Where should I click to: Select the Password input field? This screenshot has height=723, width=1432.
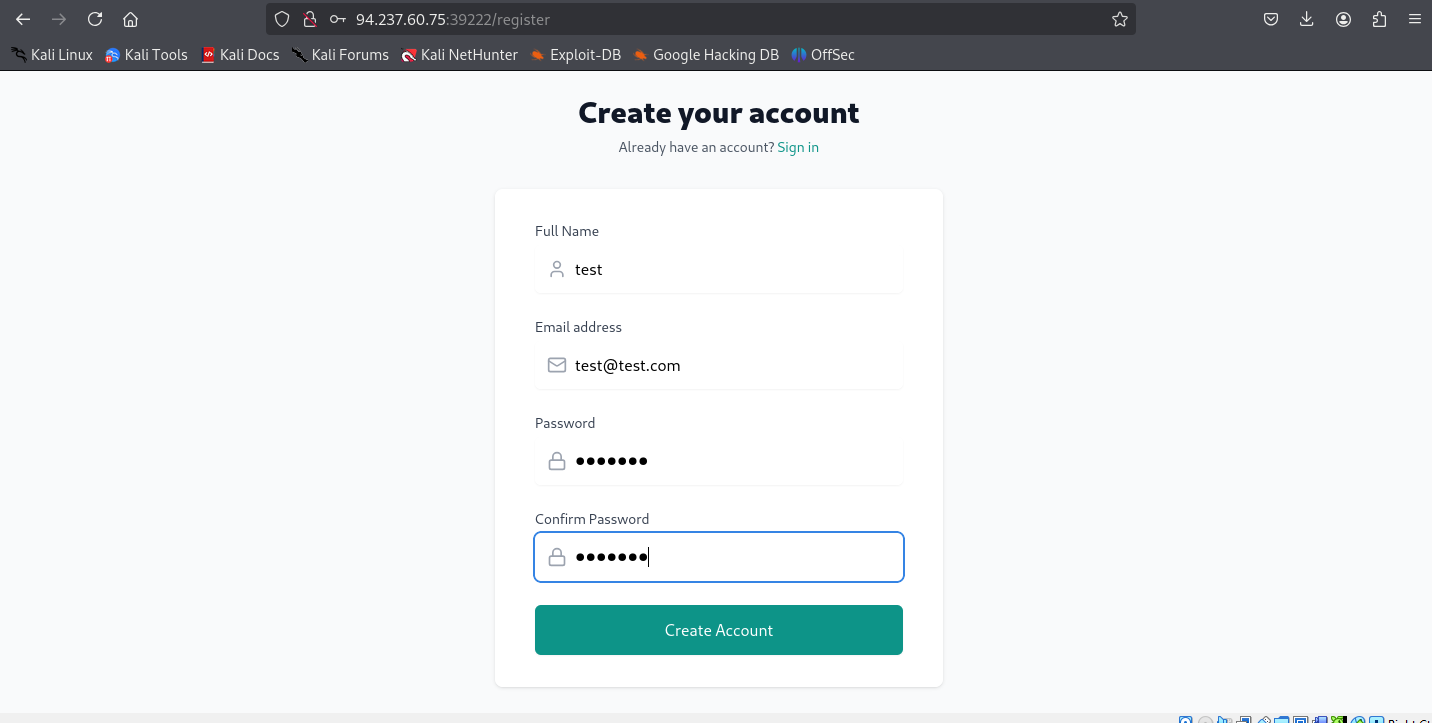pyautogui.click(x=735, y=461)
